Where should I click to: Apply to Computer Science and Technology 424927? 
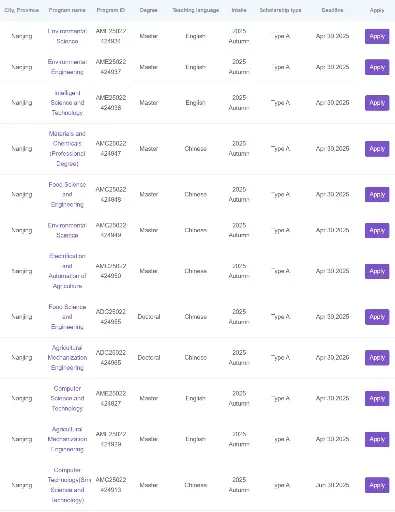point(377,398)
